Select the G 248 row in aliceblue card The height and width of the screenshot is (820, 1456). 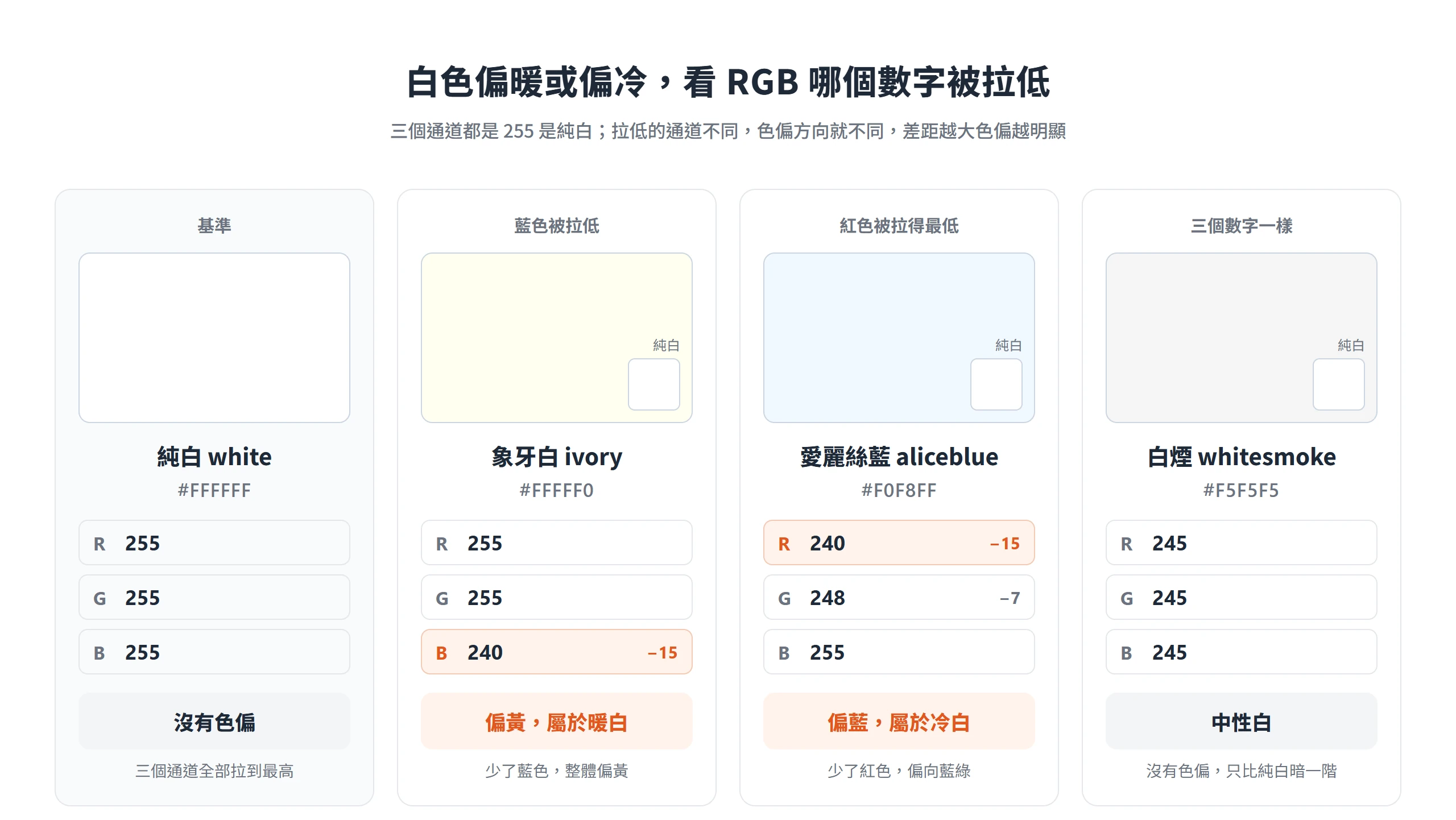point(899,597)
